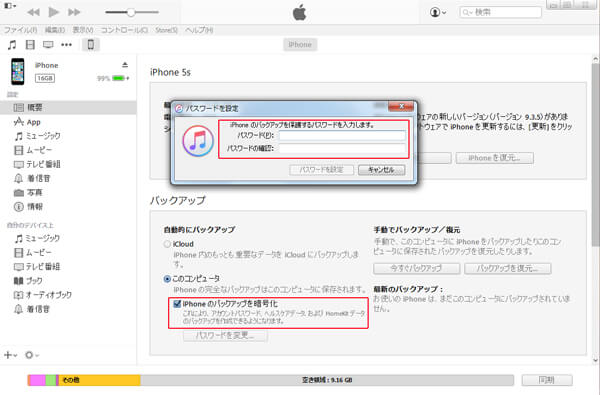Click the iPhoneを復元 button
Screen dimensions: 600x395
pos(494,158)
